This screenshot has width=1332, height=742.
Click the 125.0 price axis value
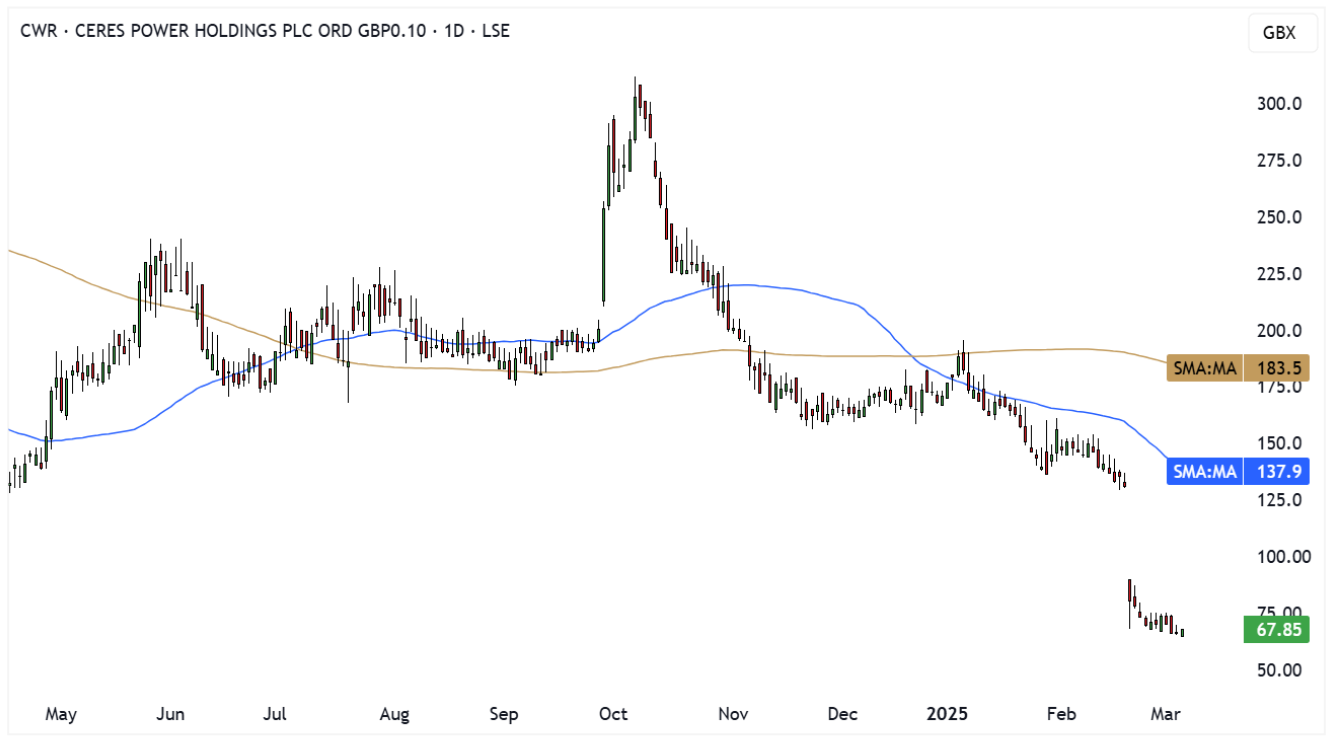(1278, 500)
